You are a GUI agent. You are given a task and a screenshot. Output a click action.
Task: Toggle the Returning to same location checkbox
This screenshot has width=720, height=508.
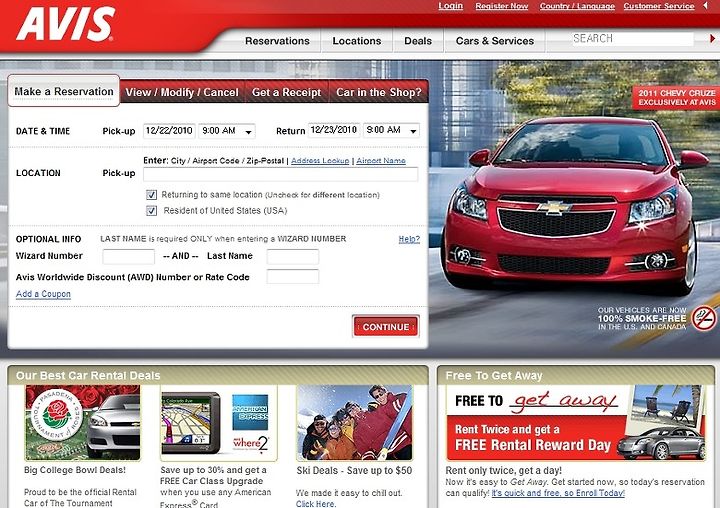click(152, 195)
